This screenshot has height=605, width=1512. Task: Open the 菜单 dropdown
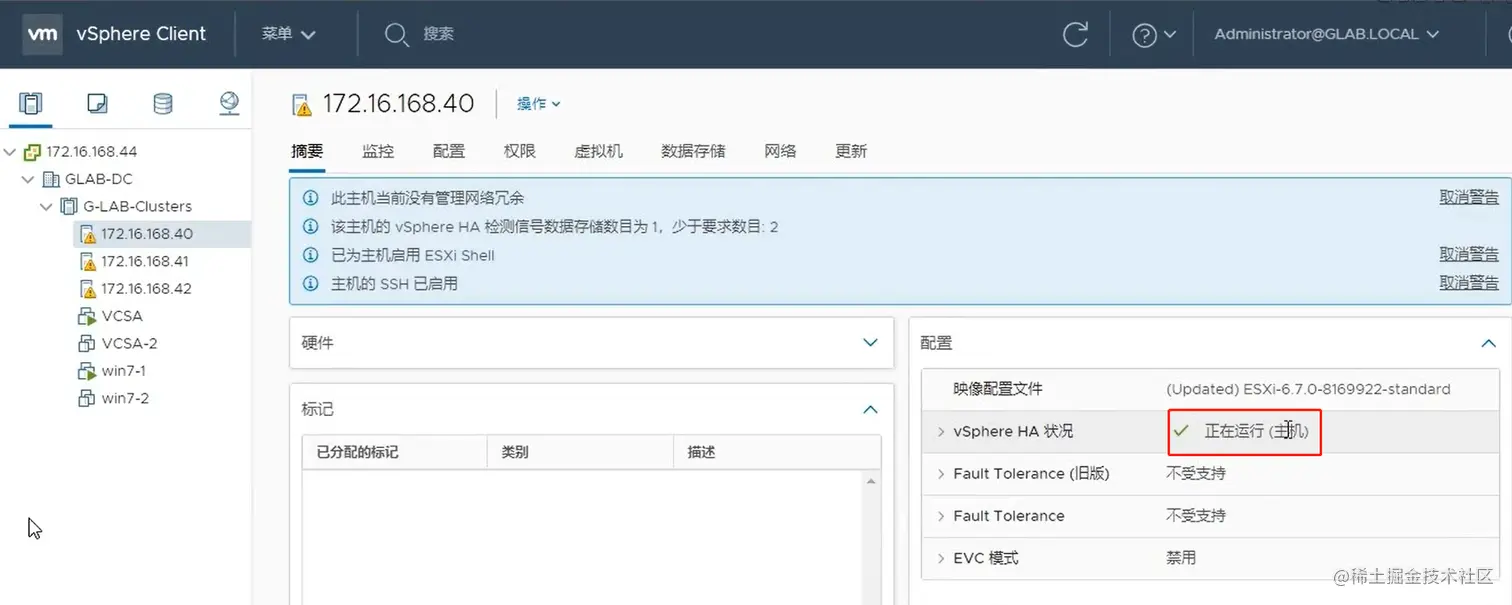click(x=289, y=34)
